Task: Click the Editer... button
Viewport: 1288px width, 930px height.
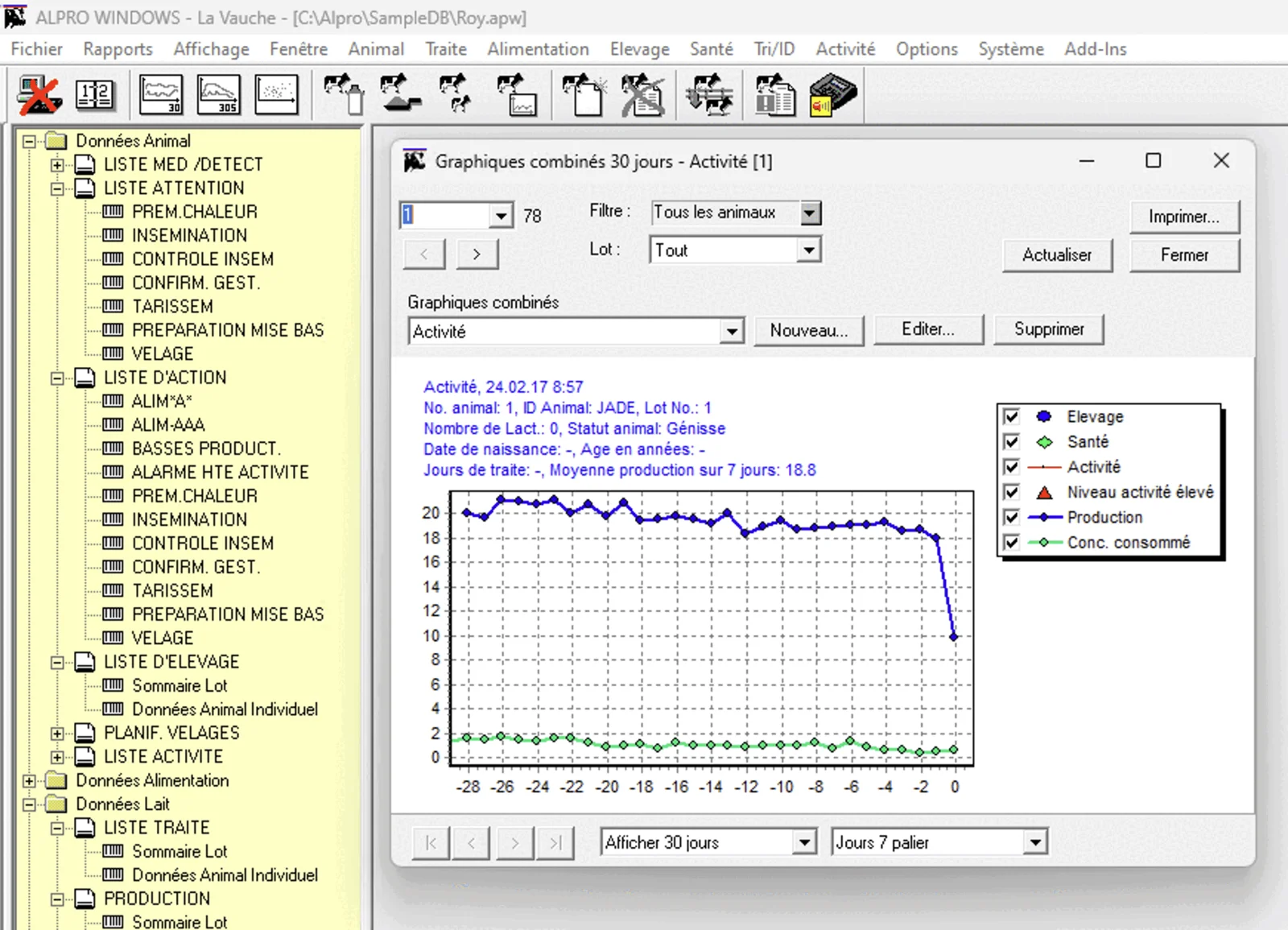Action: pyautogui.click(x=928, y=329)
